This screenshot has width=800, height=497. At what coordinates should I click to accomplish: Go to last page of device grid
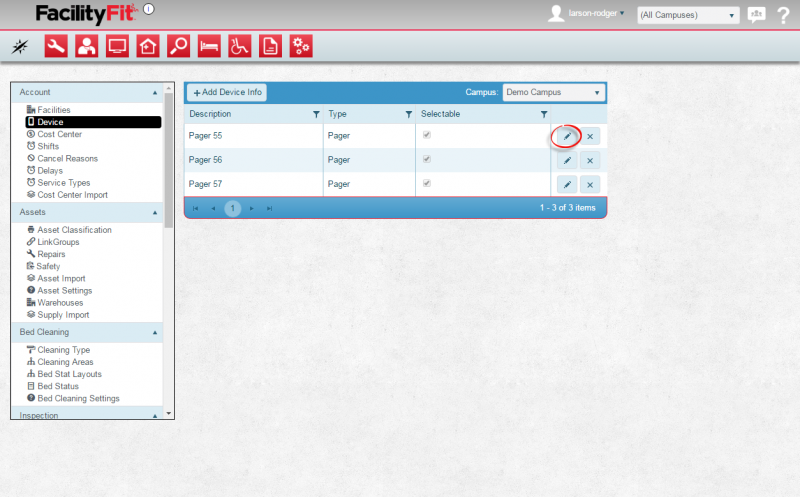(269, 208)
